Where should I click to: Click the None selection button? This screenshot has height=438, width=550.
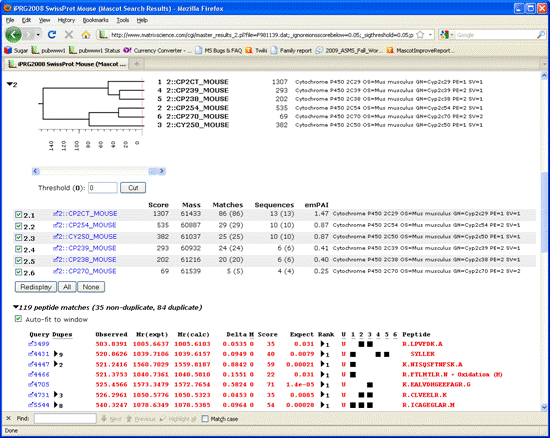coord(91,287)
